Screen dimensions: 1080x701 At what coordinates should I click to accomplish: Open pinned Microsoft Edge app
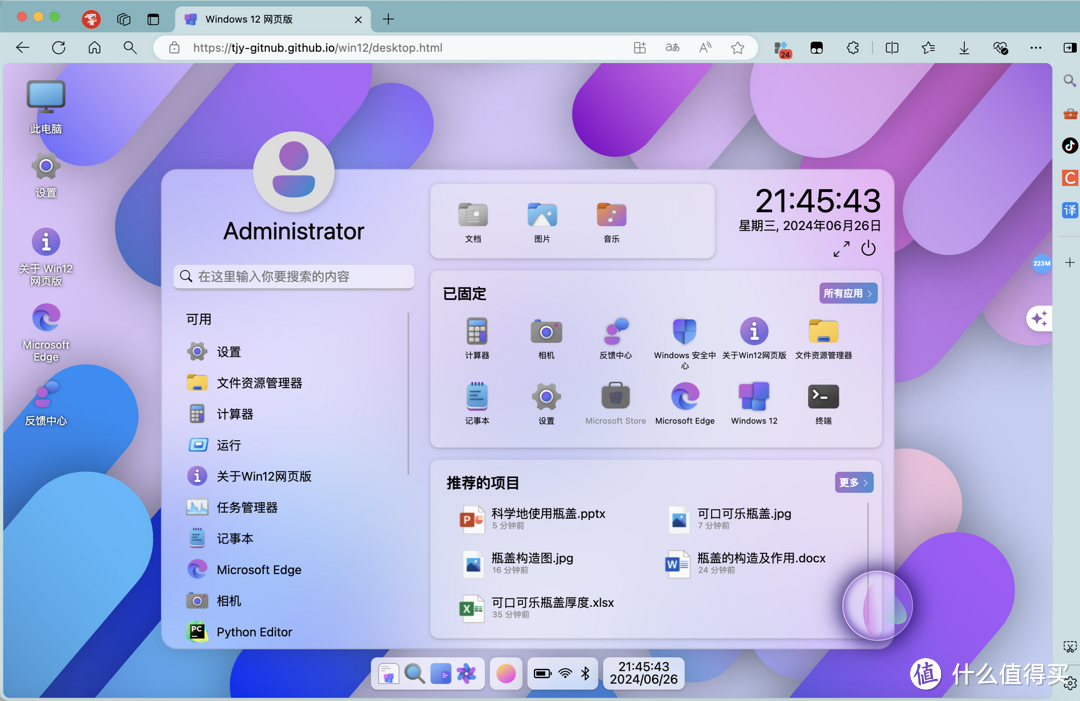[x=685, y=404]
